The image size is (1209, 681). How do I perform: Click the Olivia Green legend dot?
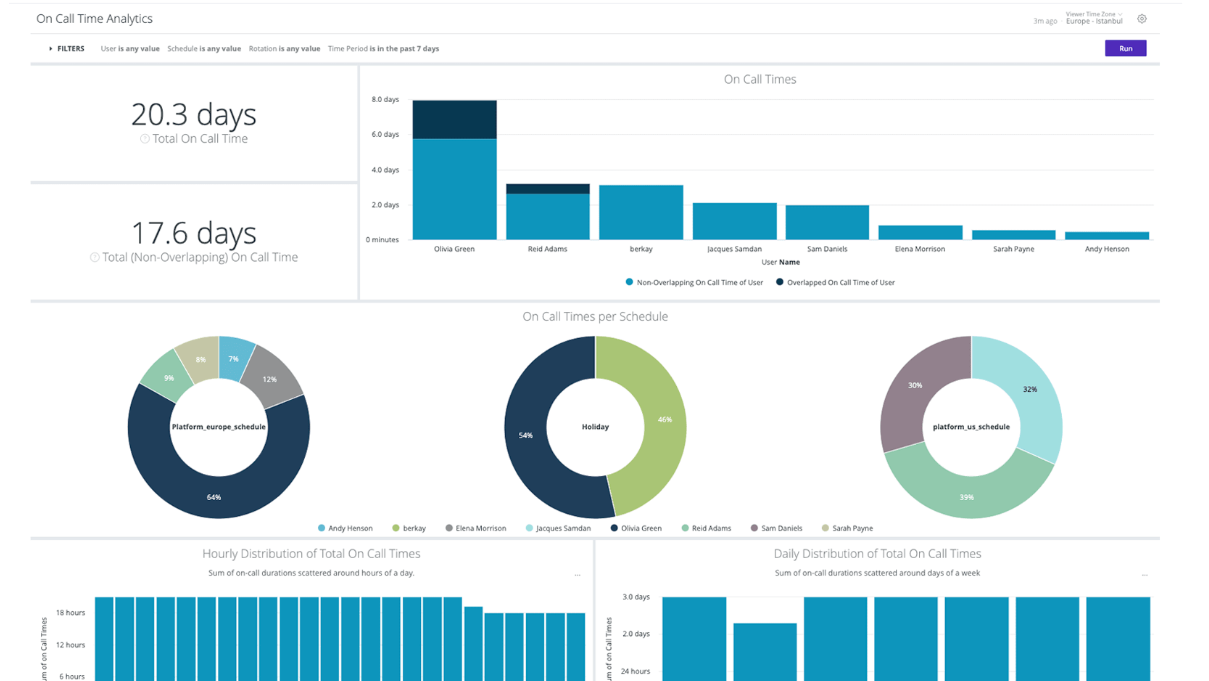[614, 528]
